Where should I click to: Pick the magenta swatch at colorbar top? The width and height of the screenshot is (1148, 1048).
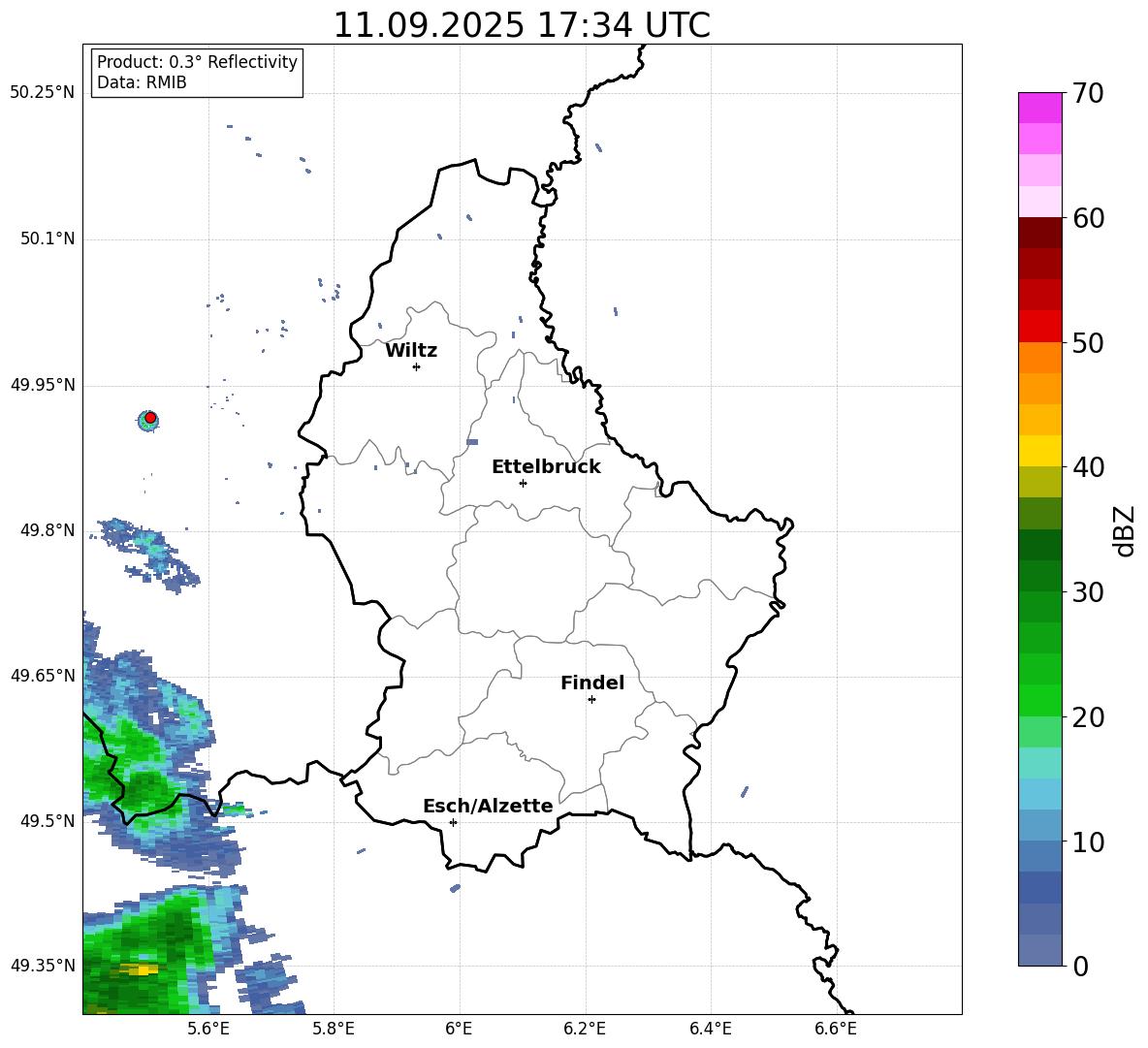(1040, 109)
